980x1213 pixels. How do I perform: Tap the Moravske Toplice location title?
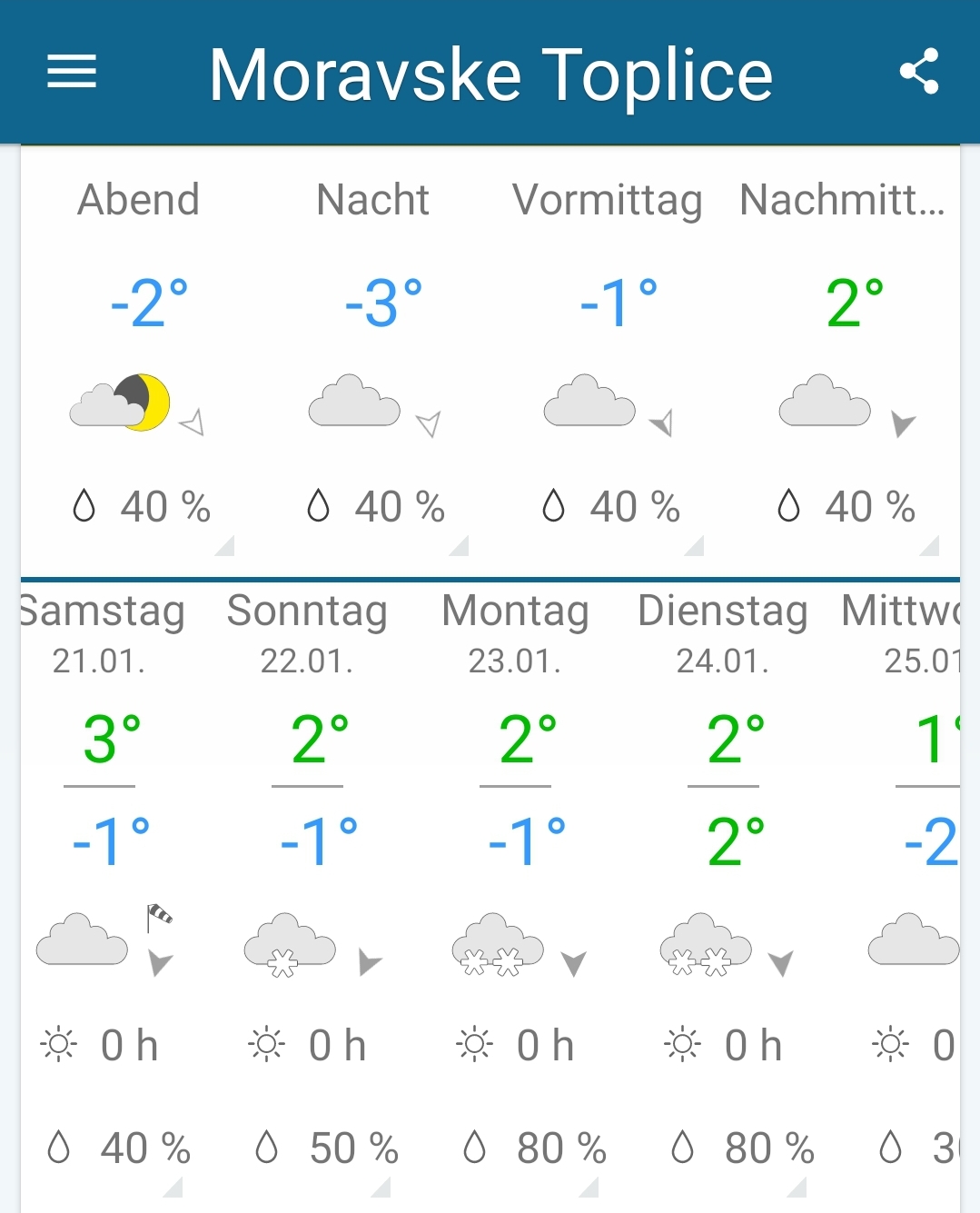(x=491, y=75)
